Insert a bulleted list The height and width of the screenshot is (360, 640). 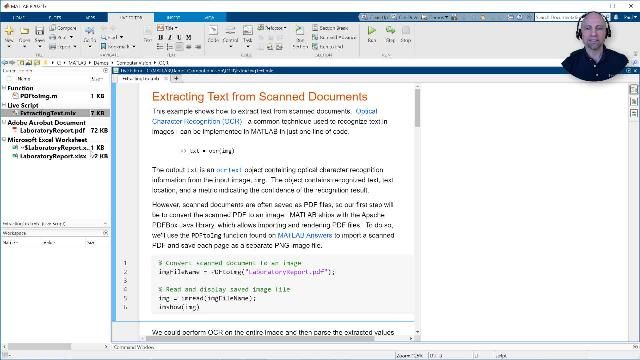(160, 47)
